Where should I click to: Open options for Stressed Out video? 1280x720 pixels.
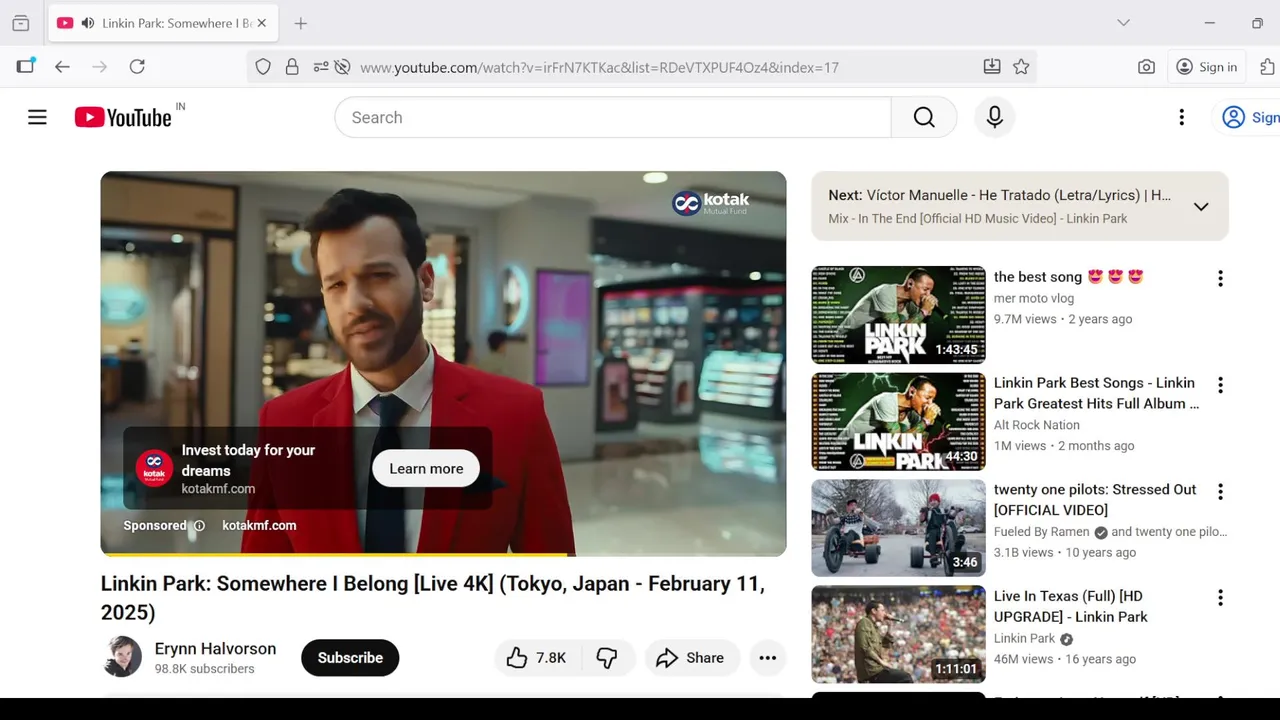1220,492
